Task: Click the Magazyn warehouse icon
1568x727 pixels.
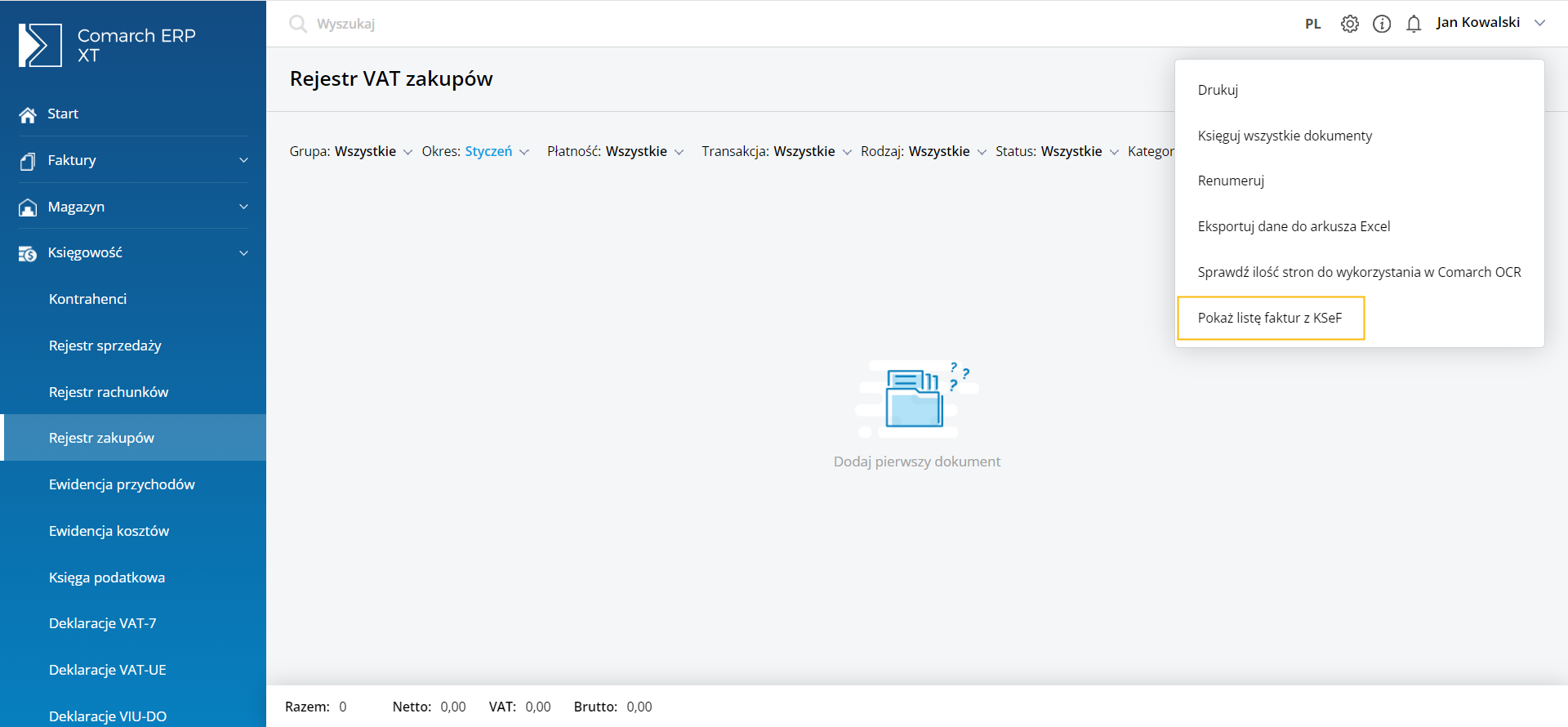Action: (28, 207)
